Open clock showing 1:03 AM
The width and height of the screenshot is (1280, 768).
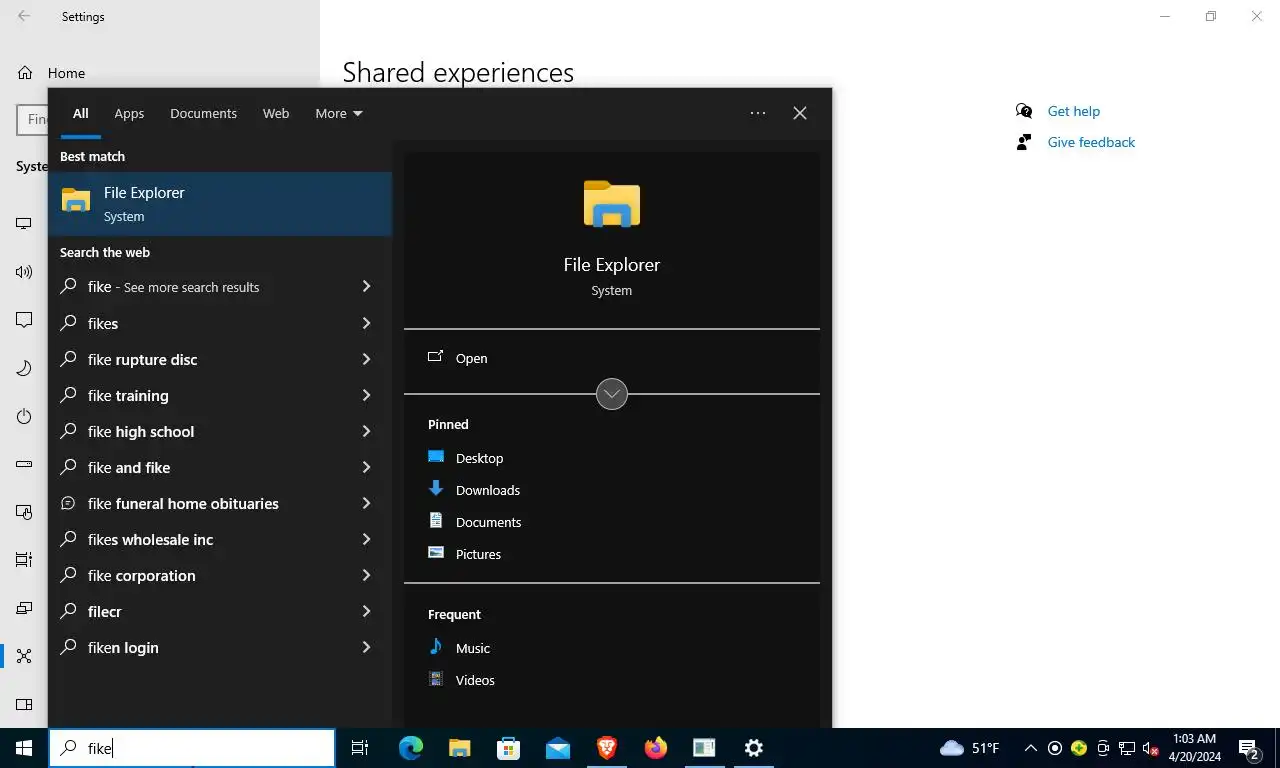pos(1194,748)
